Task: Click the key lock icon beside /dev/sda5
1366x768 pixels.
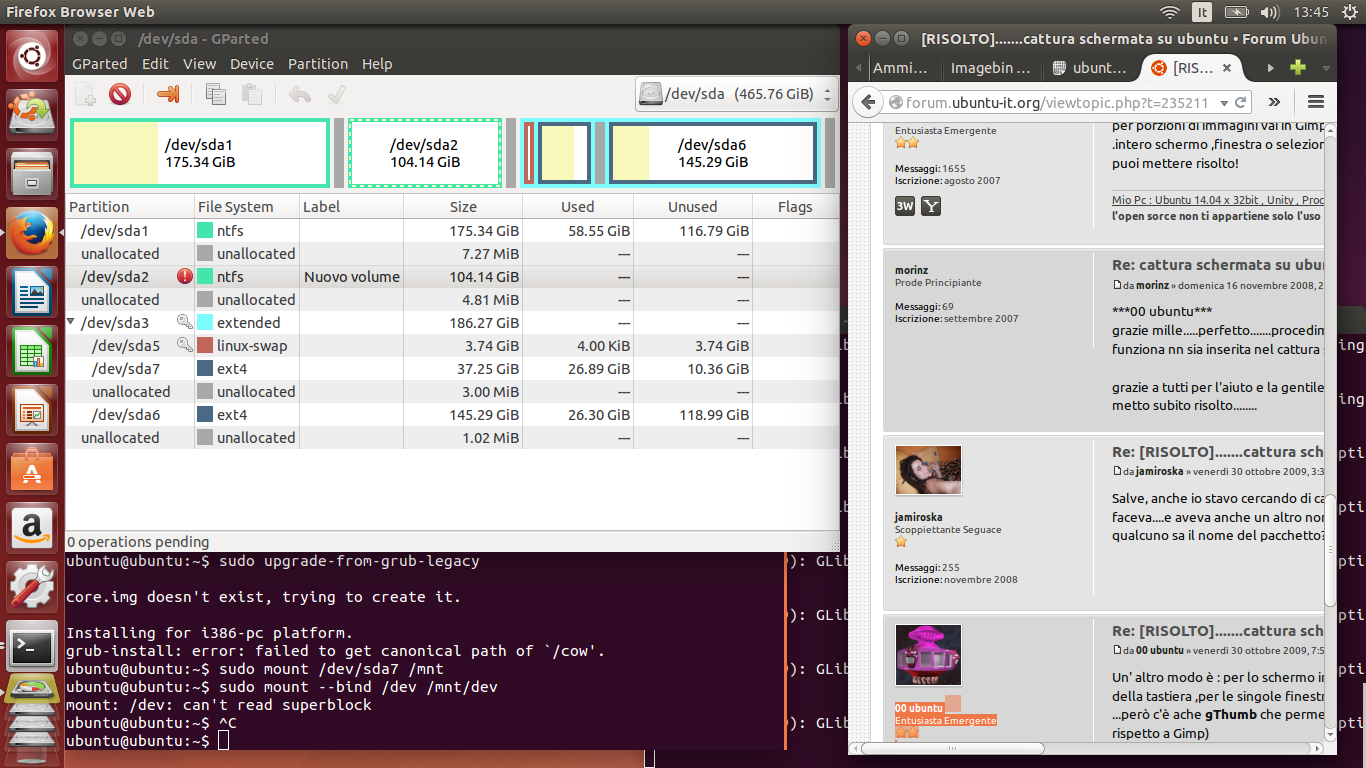Action: [185, 345]
